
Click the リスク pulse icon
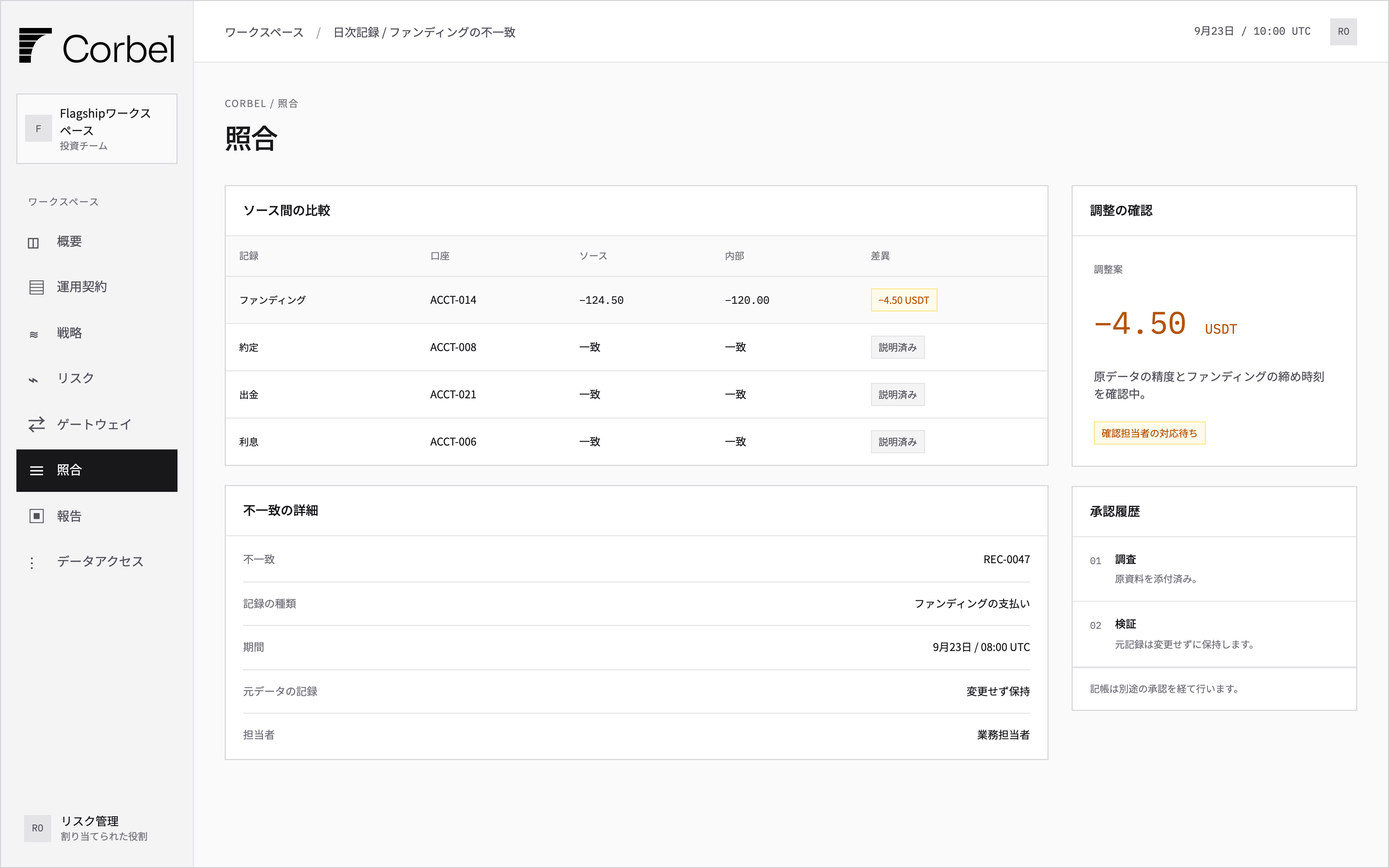(33, 379)
